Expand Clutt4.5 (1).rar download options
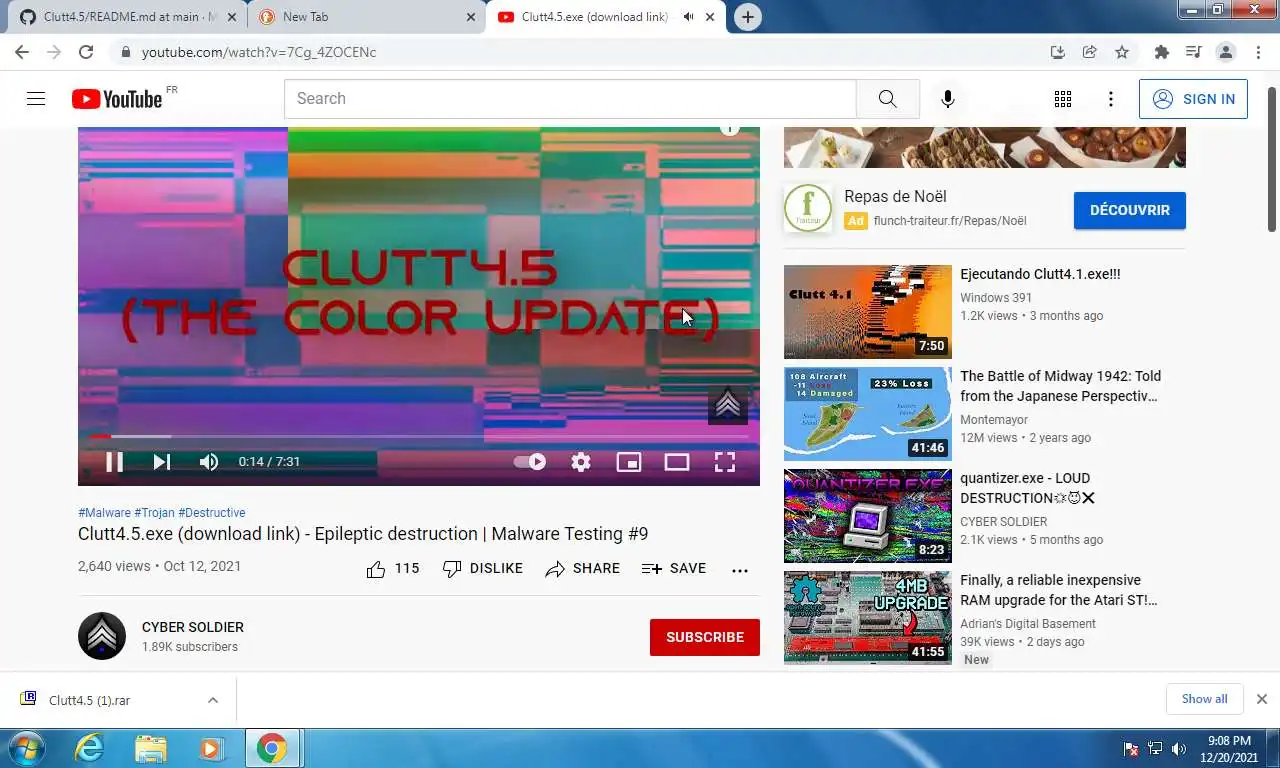Screen dimensions: 1280x768 (x=213, y=700)
